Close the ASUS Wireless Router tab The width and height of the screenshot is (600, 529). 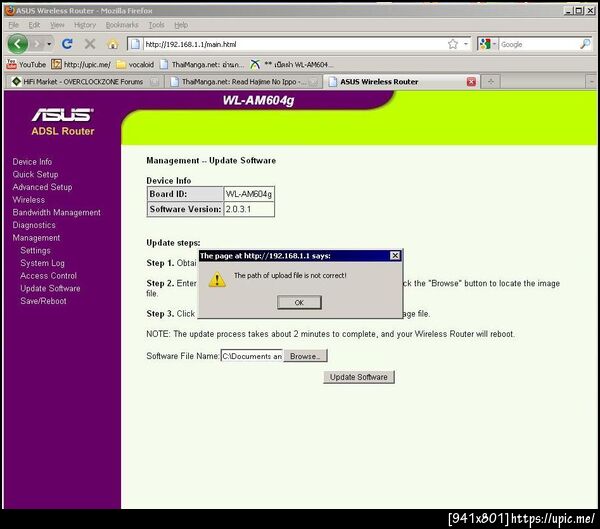[x=471, y=82]
